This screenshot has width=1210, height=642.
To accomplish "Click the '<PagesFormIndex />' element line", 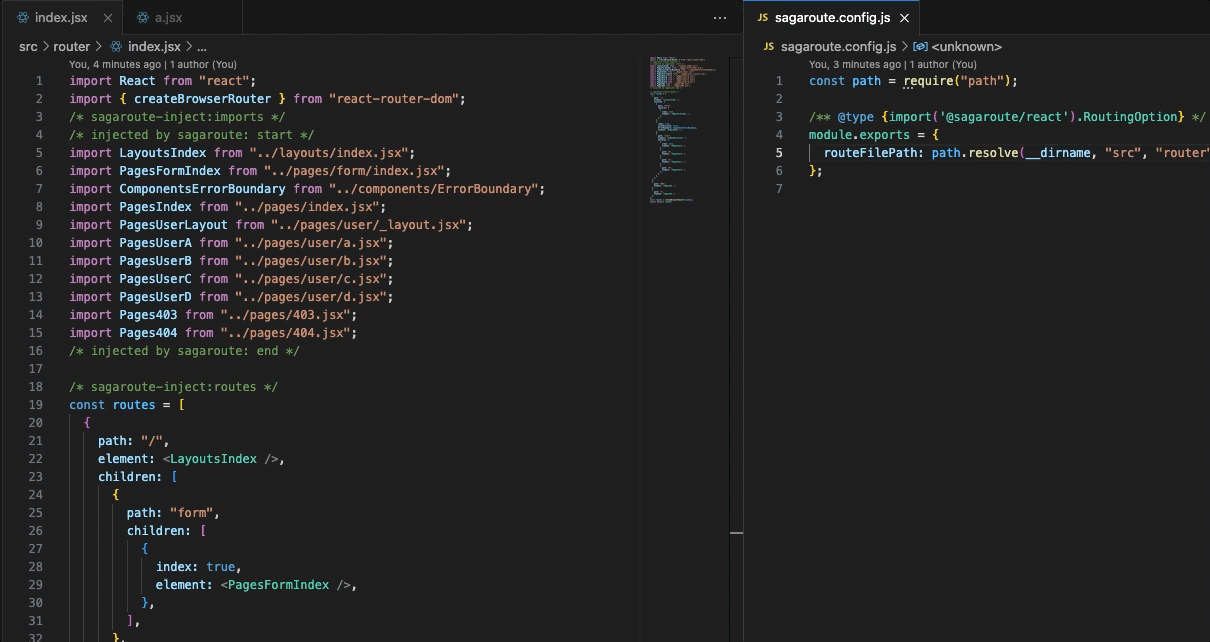I will tap(256, 585).
